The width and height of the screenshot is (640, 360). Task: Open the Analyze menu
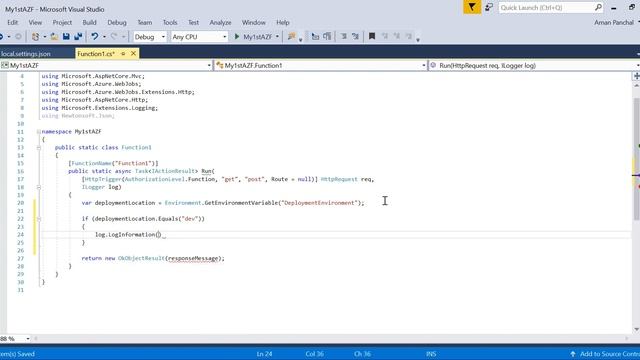pos(220,22)
